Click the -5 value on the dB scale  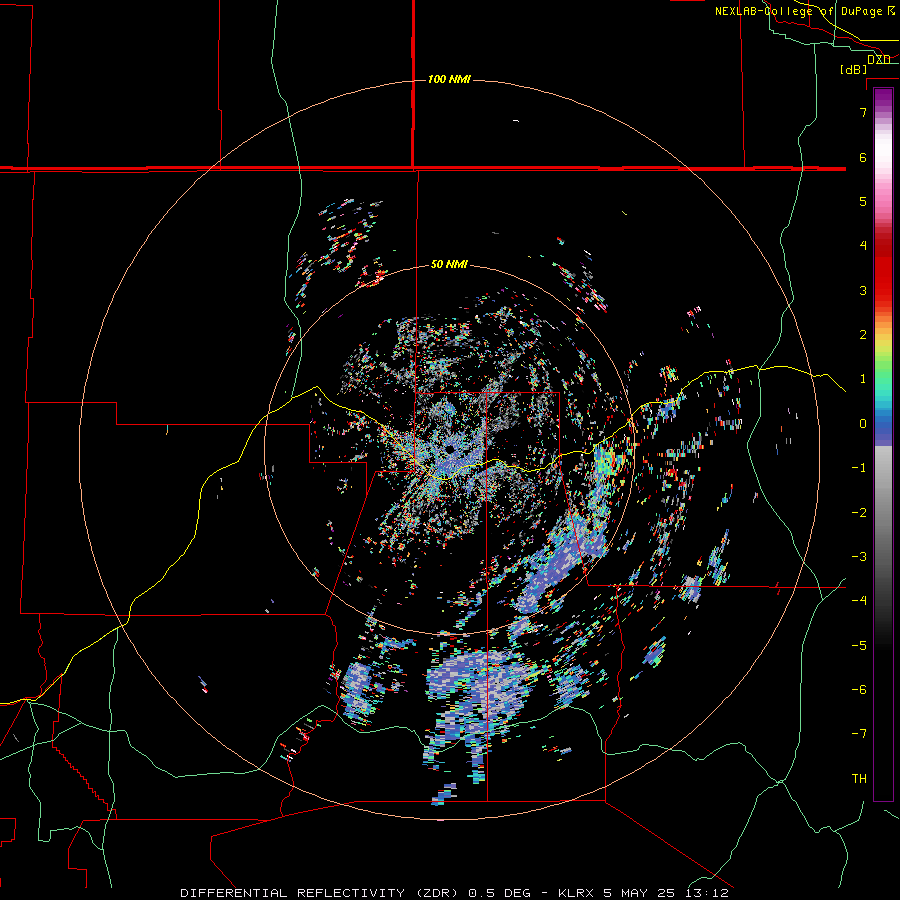859,646
